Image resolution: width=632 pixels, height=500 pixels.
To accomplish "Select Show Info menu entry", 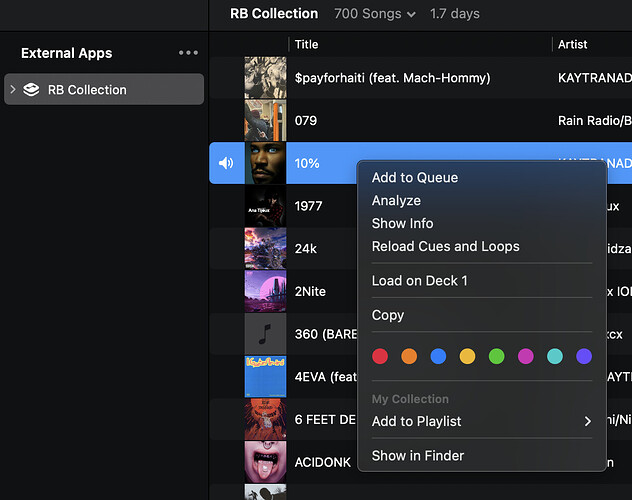I will 402,223.
